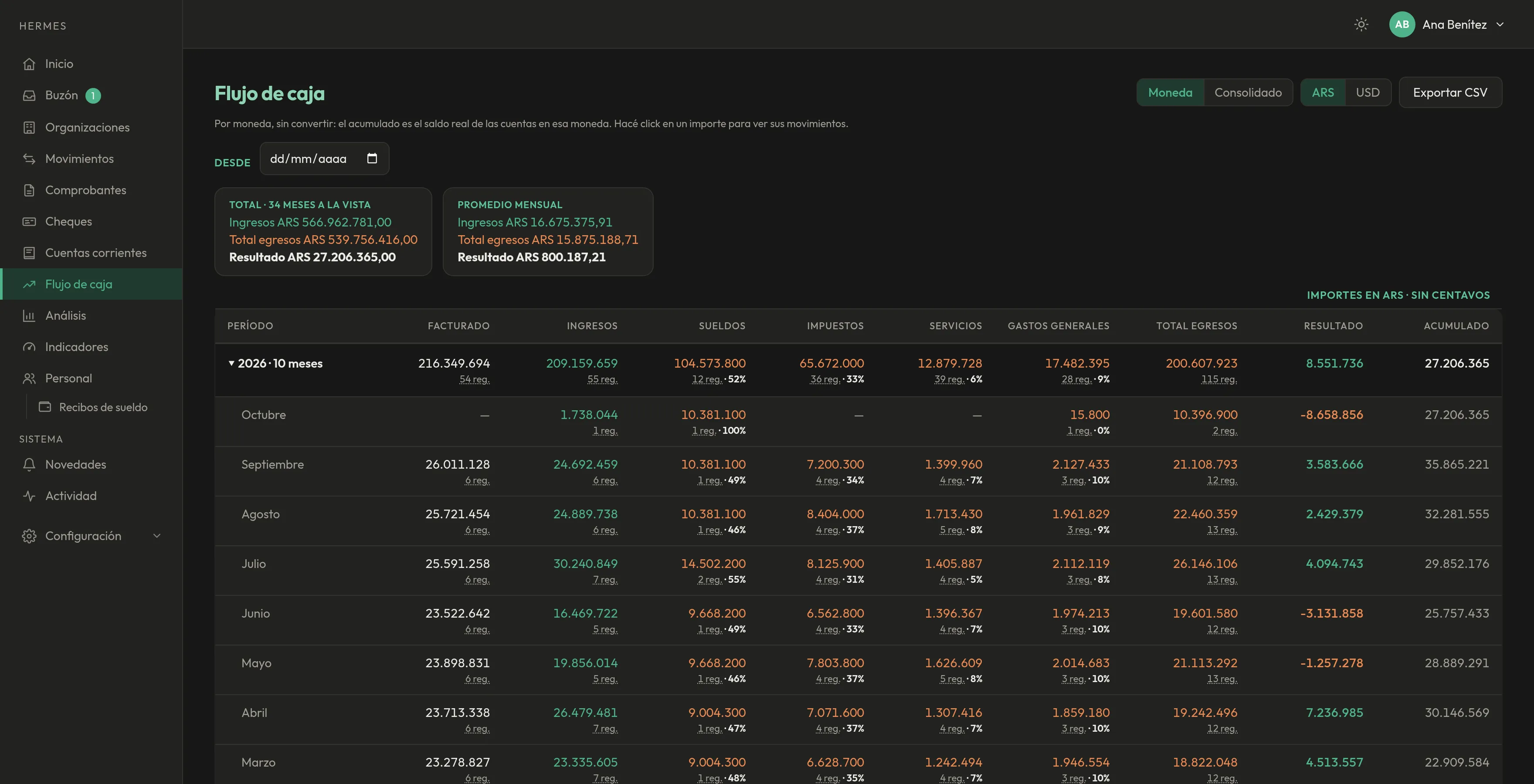This screenshot has width=1534, height=784.
Task: Click the Cuentas corrientes ledger icon
Action: [x=29, y=253]
